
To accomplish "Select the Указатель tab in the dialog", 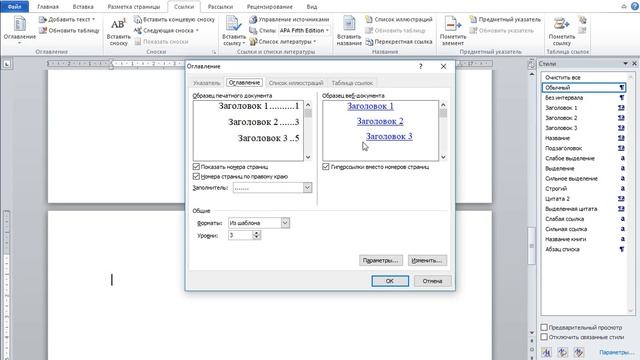I will (207, 83).
